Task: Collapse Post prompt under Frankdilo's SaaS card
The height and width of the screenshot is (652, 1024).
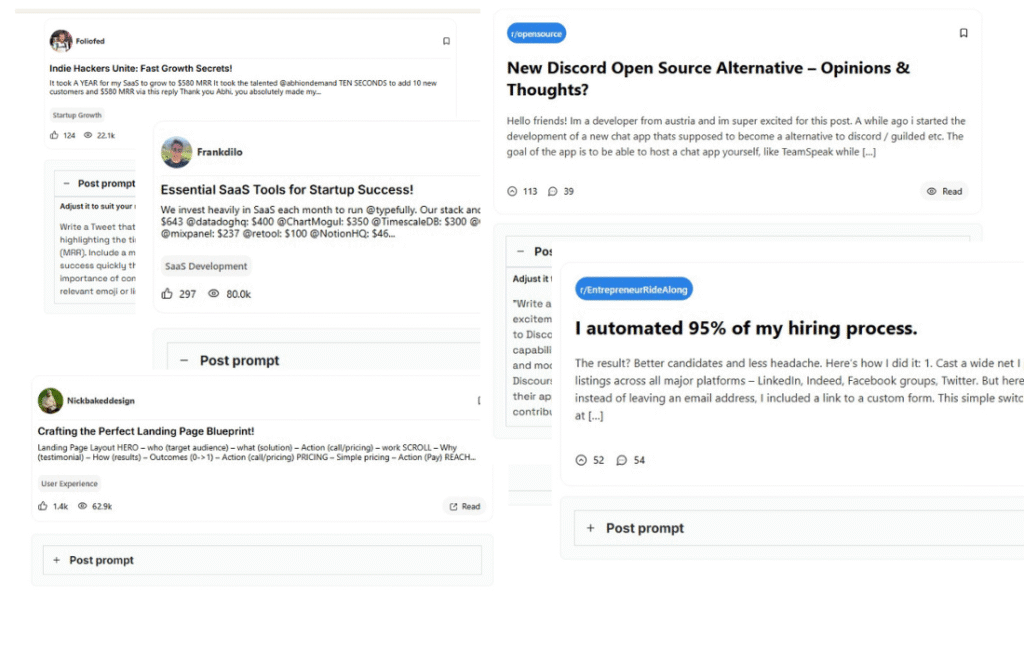Action: (184, 360)
